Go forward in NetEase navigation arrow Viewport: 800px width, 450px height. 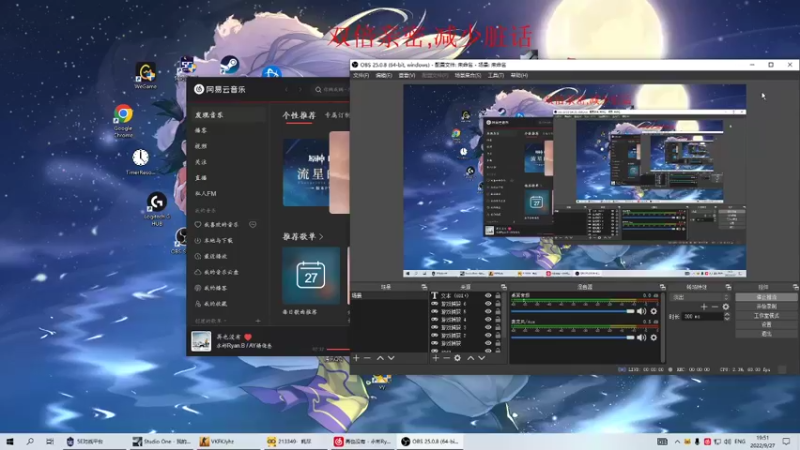(300, 89)
